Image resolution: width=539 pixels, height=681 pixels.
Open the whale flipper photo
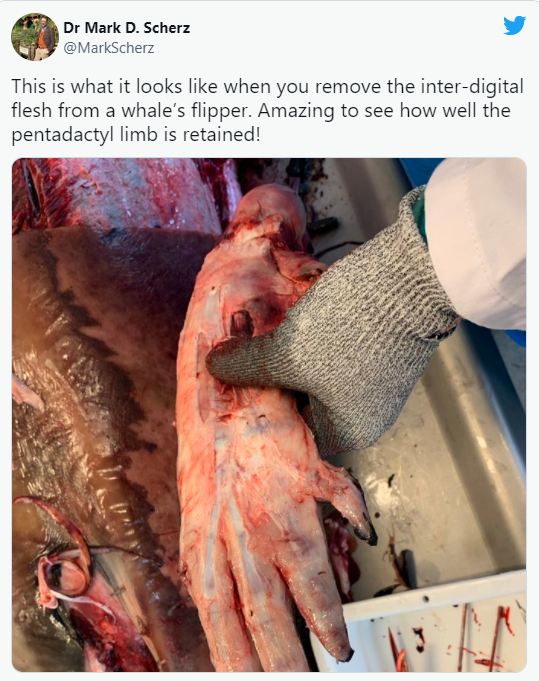pyautogui.click(x=269, y=415)
